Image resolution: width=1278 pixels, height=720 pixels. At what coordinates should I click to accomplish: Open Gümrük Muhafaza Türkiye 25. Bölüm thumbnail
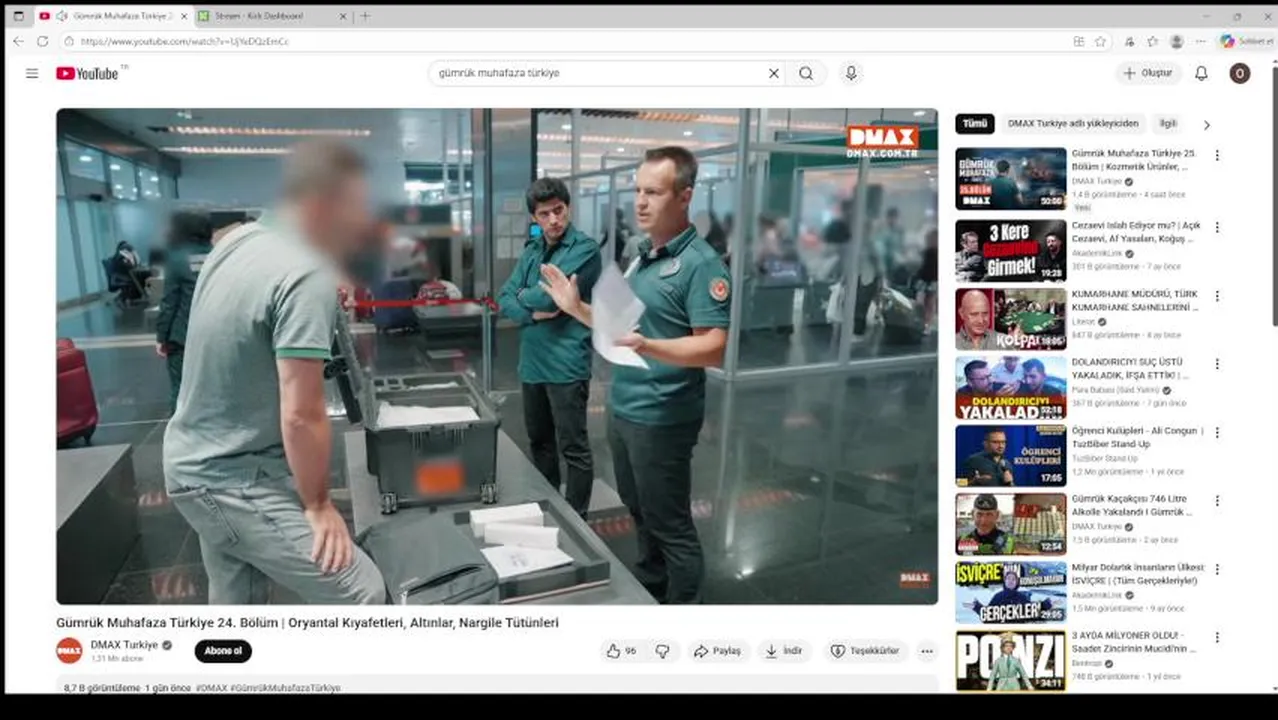click(1010, 179)
